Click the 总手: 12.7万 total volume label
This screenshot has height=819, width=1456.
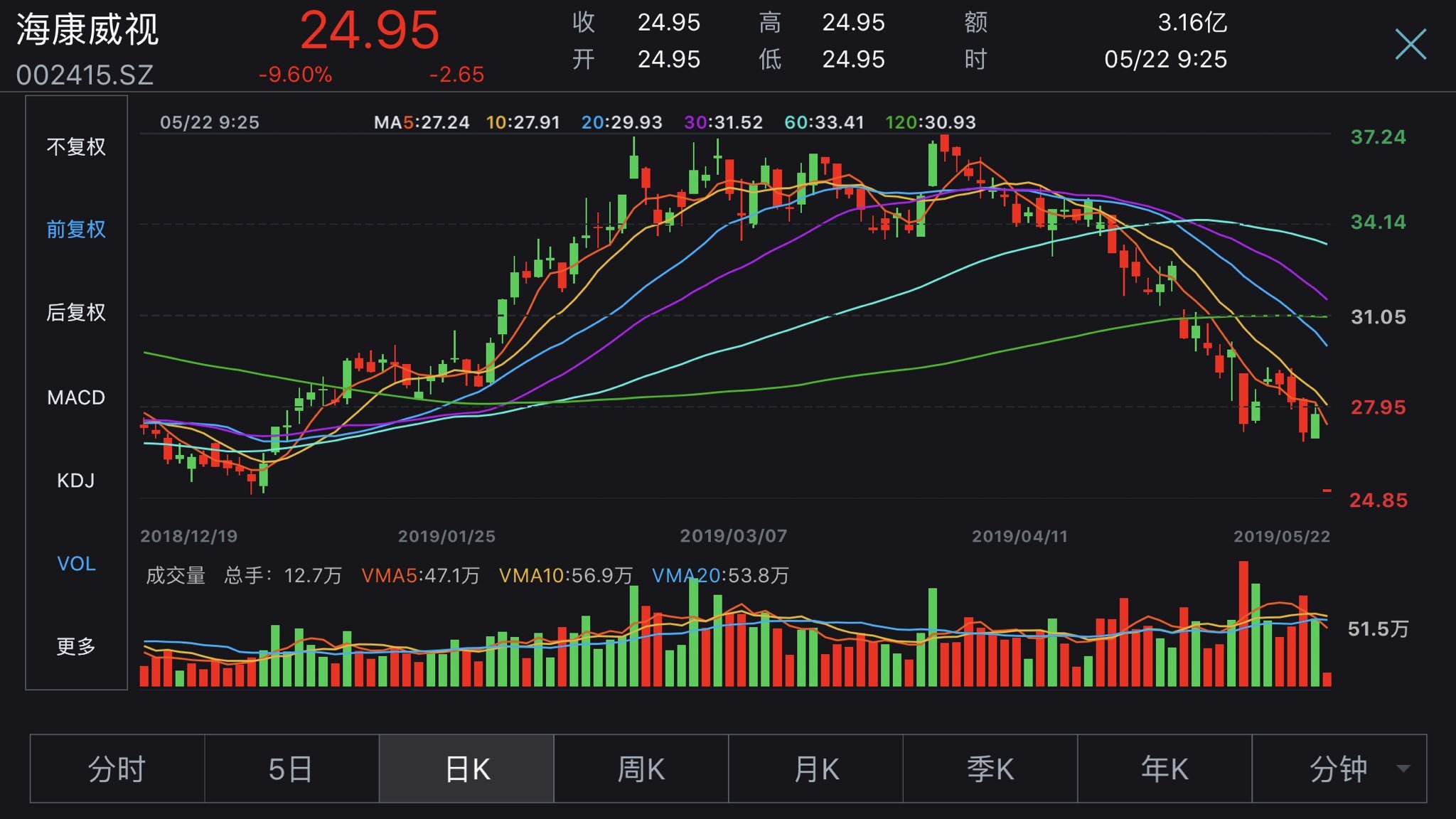point(283,575)
